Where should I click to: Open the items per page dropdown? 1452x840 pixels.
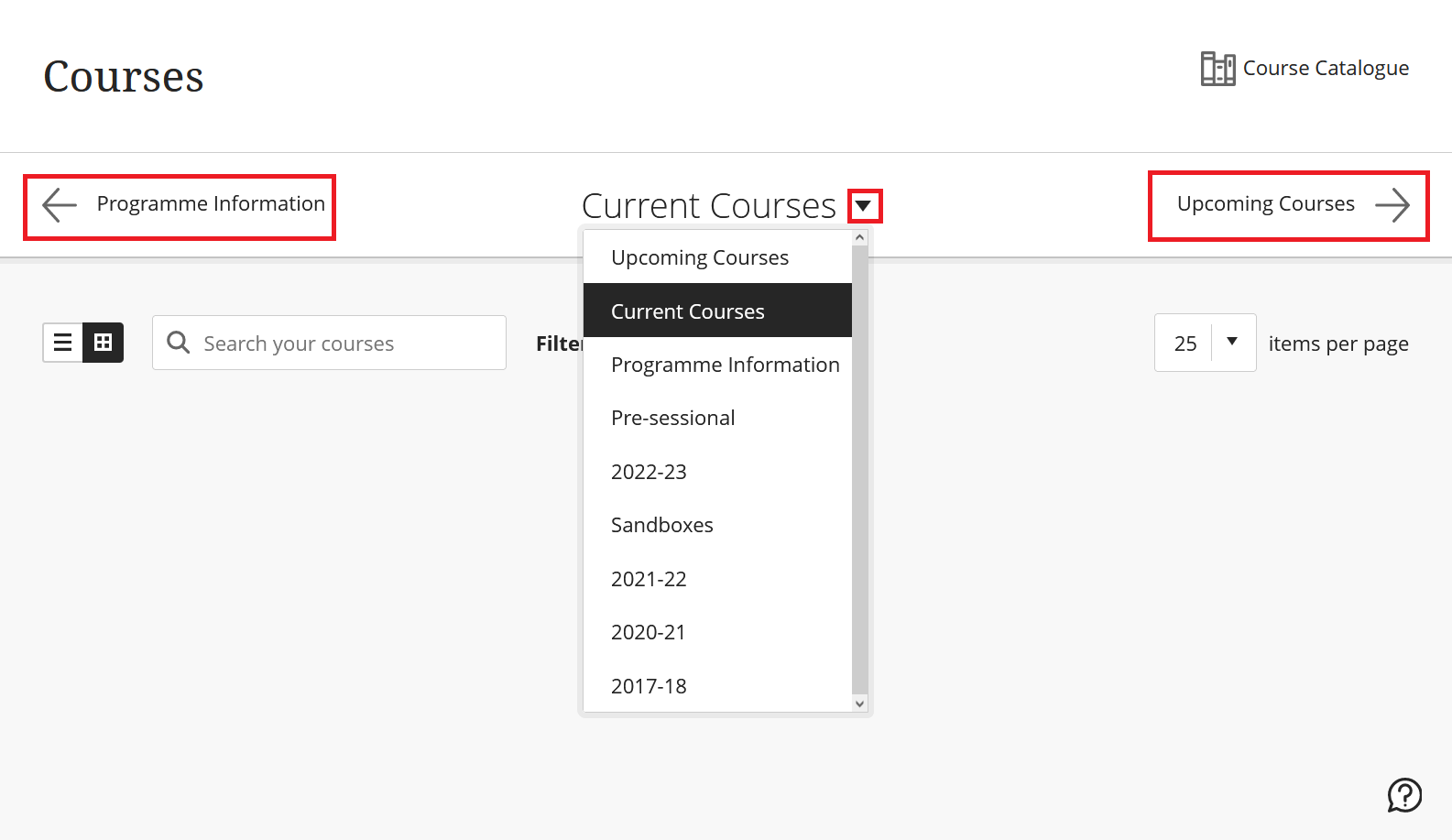[1232, 342]
